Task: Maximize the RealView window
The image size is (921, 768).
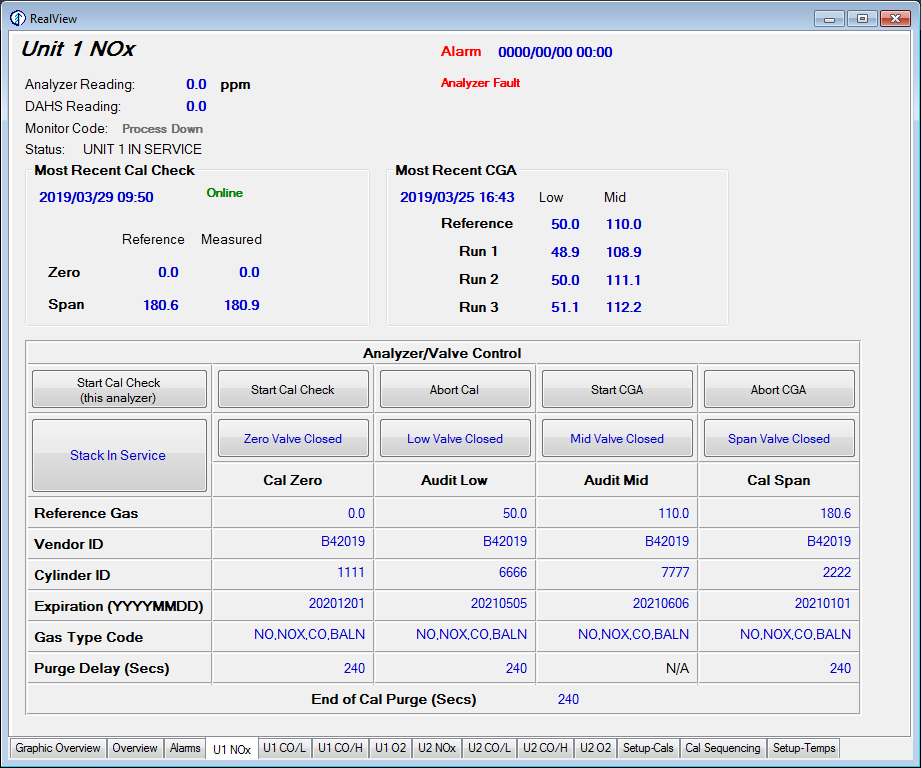Action: tap(862, 19)
